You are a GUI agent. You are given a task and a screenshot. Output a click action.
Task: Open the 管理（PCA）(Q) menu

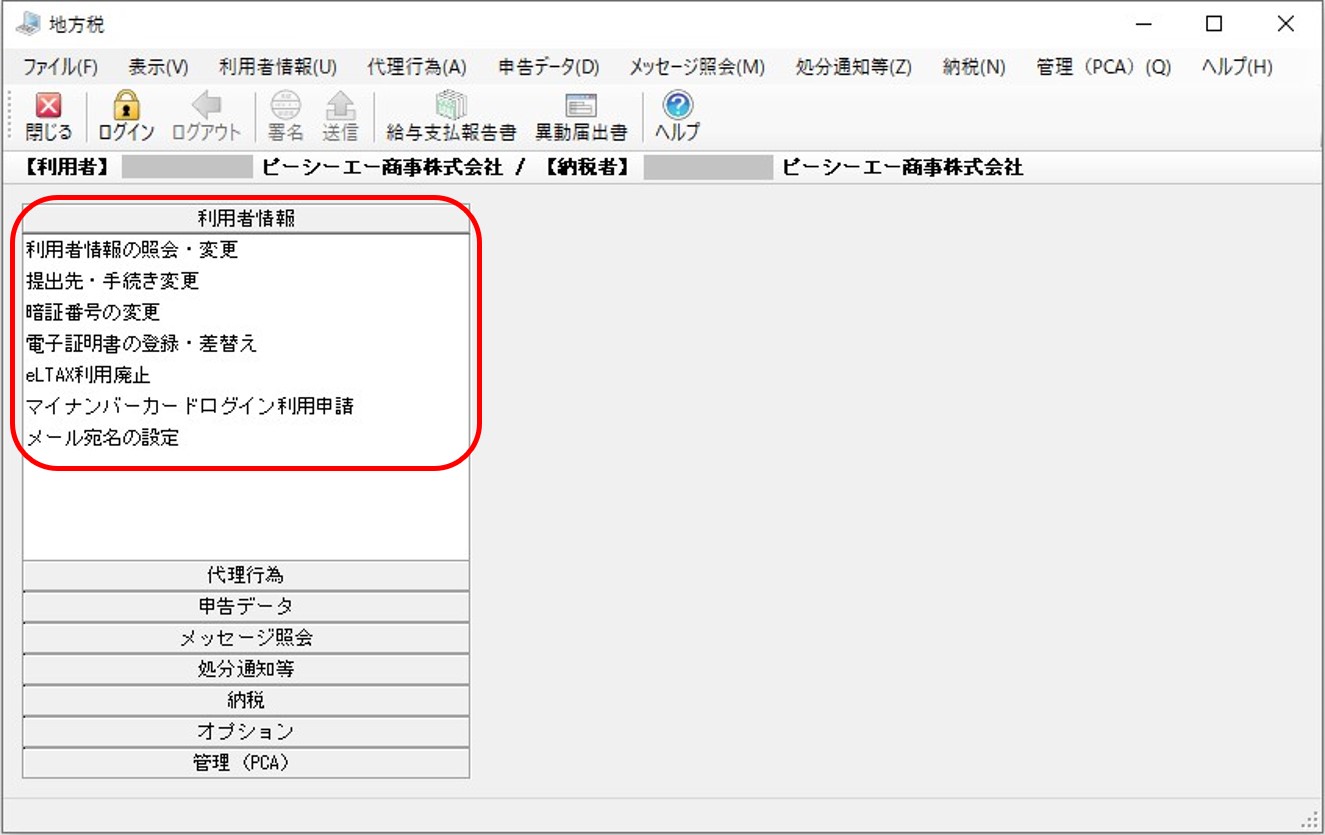click(x=1104, y=67)
